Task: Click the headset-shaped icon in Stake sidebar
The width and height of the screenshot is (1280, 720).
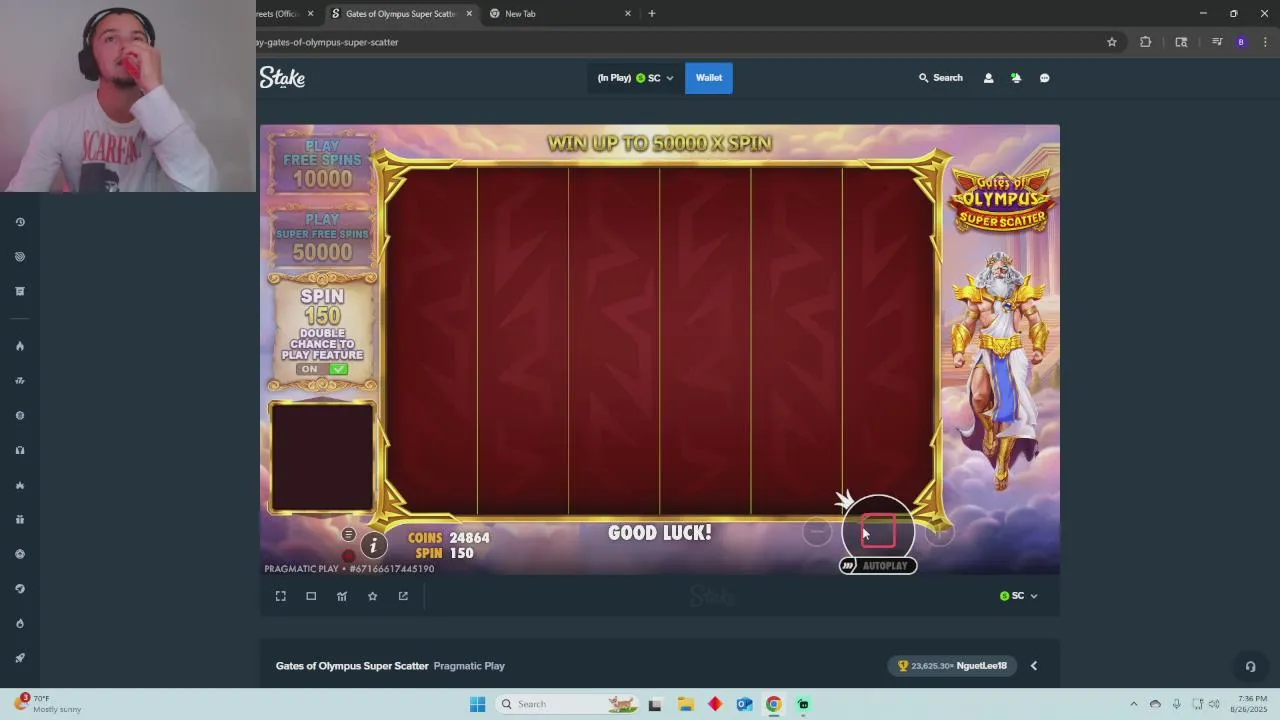Action: pos(20,450)
